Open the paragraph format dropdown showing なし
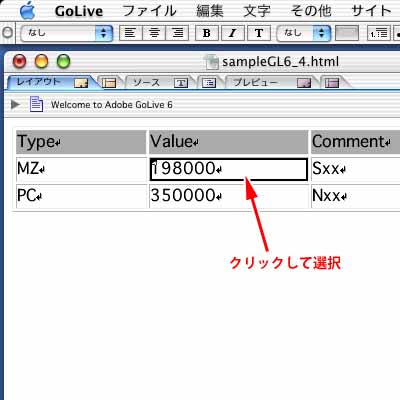 click(x=67, y=33)
